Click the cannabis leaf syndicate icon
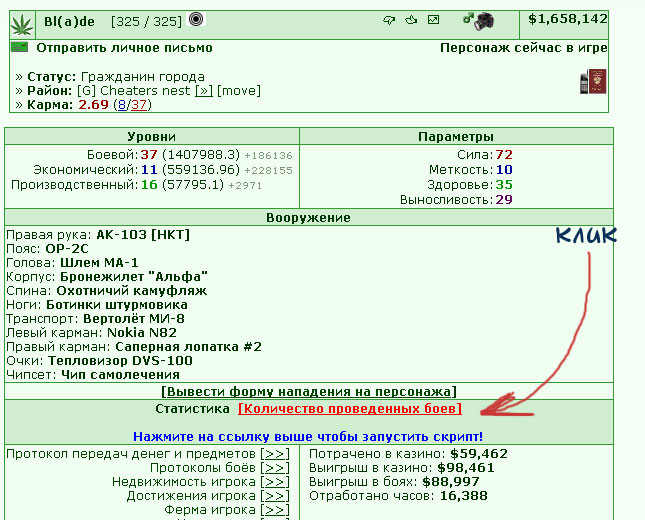Screen dimensions: 645x520 tap(22, 25)
